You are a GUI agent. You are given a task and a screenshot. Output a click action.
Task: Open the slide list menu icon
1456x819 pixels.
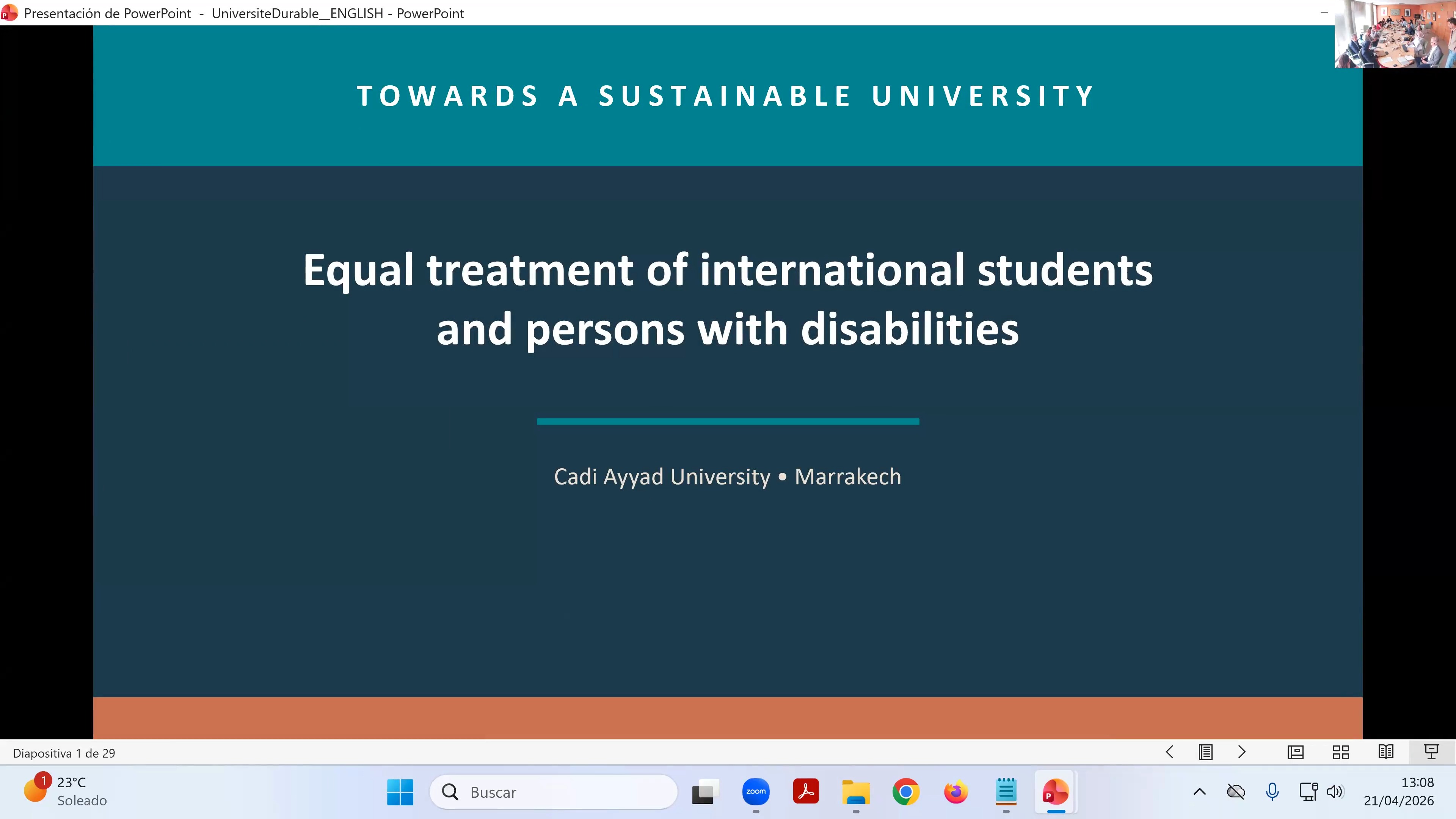click(1206, 752)
